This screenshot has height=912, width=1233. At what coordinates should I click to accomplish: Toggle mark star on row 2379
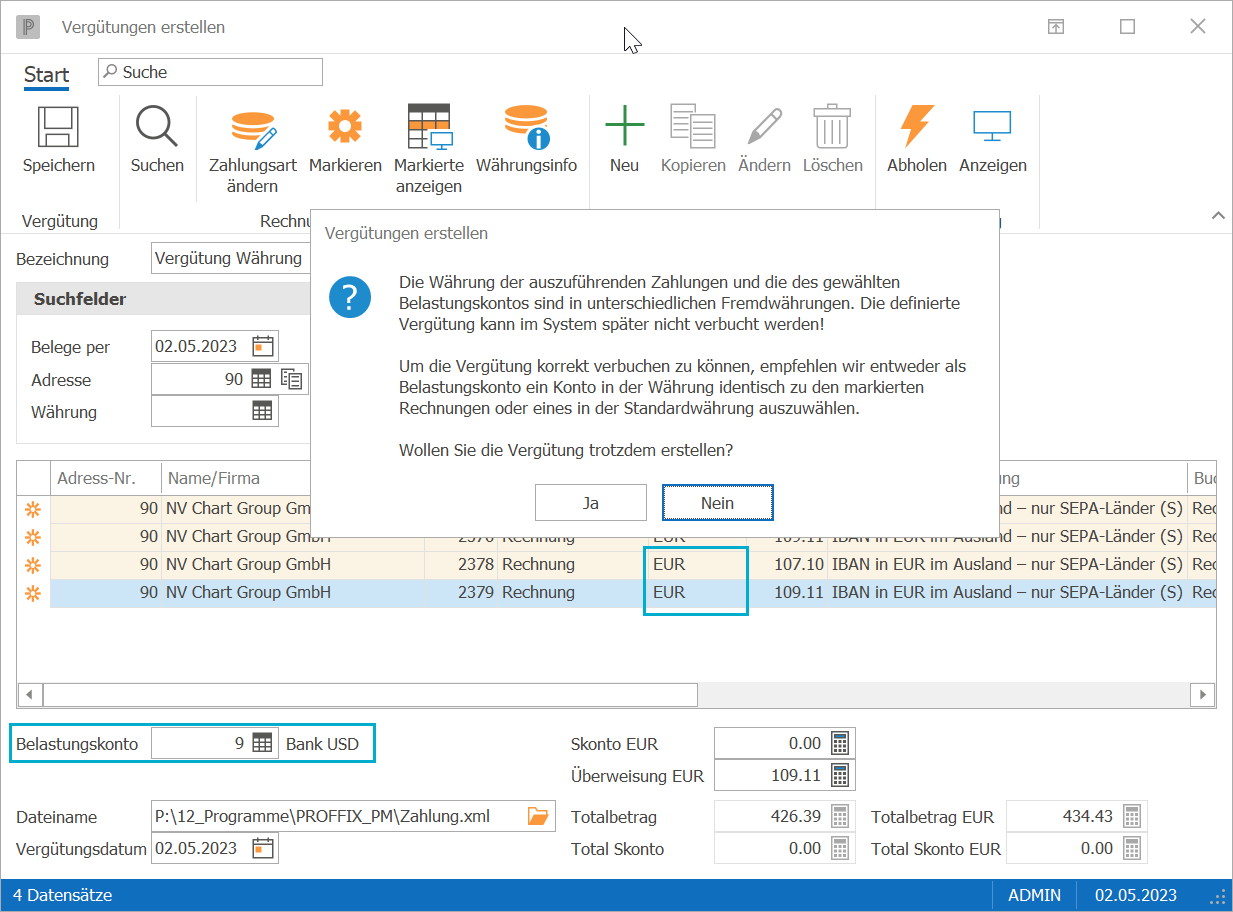point(33,593)
